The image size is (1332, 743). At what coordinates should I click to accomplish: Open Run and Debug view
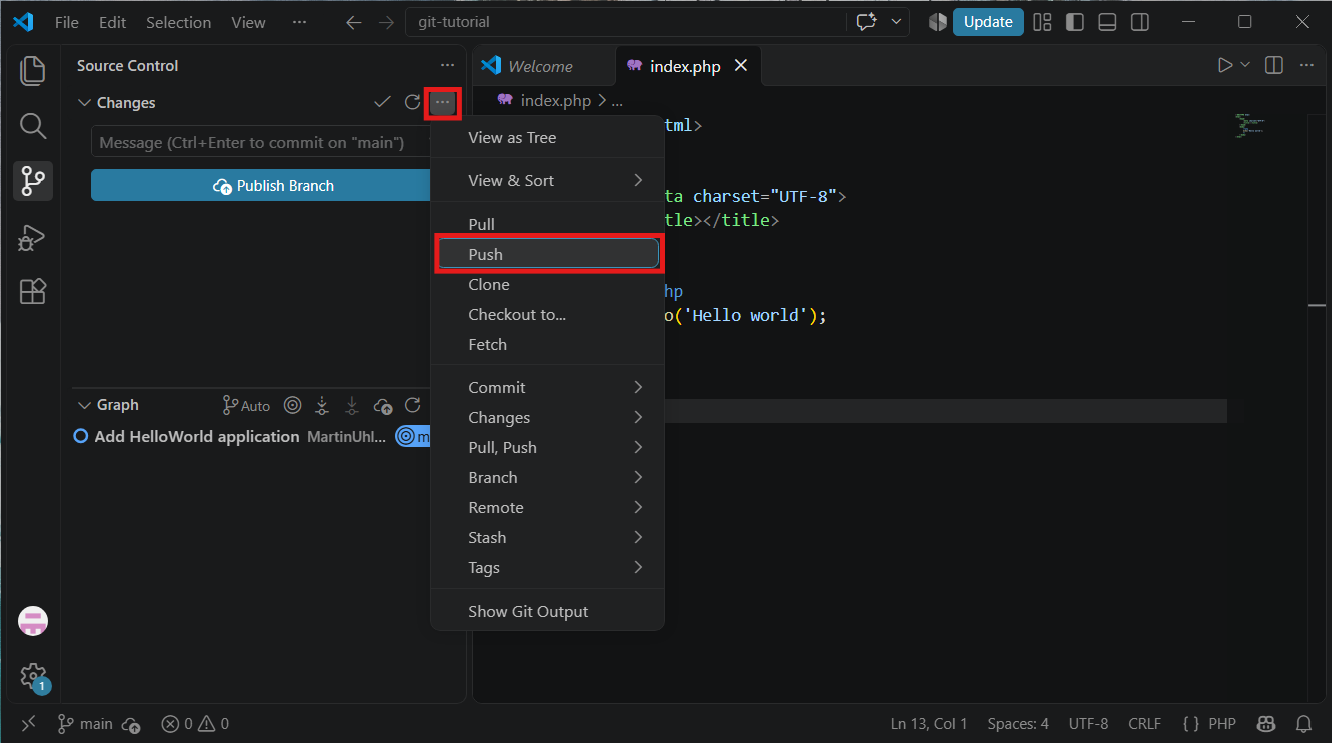tap(33, 237)
